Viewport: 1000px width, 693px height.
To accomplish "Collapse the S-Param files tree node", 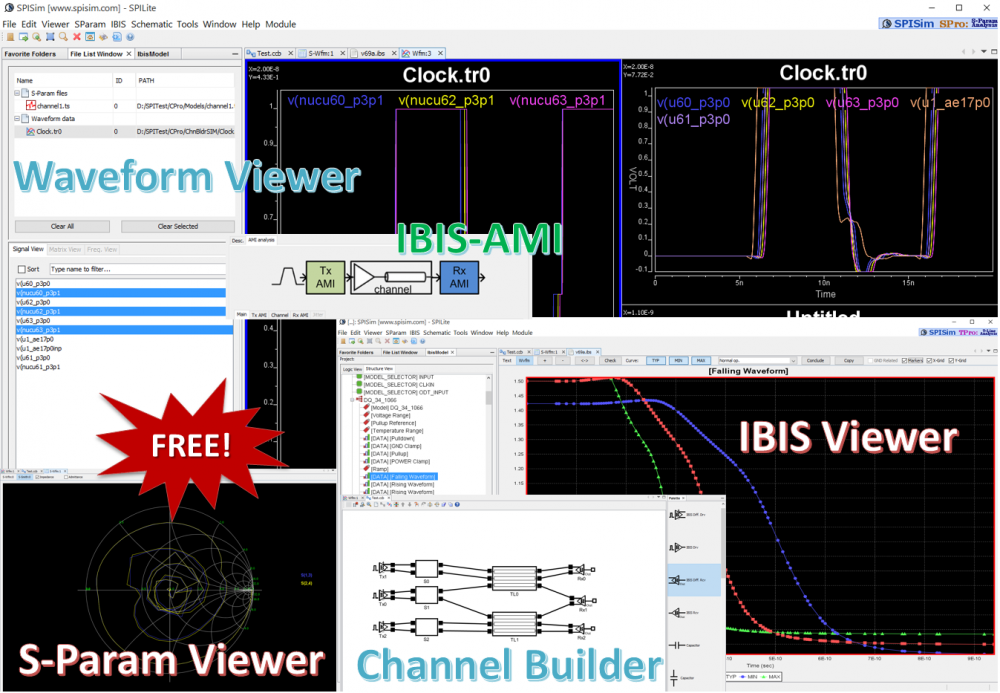I will [17, 93].
